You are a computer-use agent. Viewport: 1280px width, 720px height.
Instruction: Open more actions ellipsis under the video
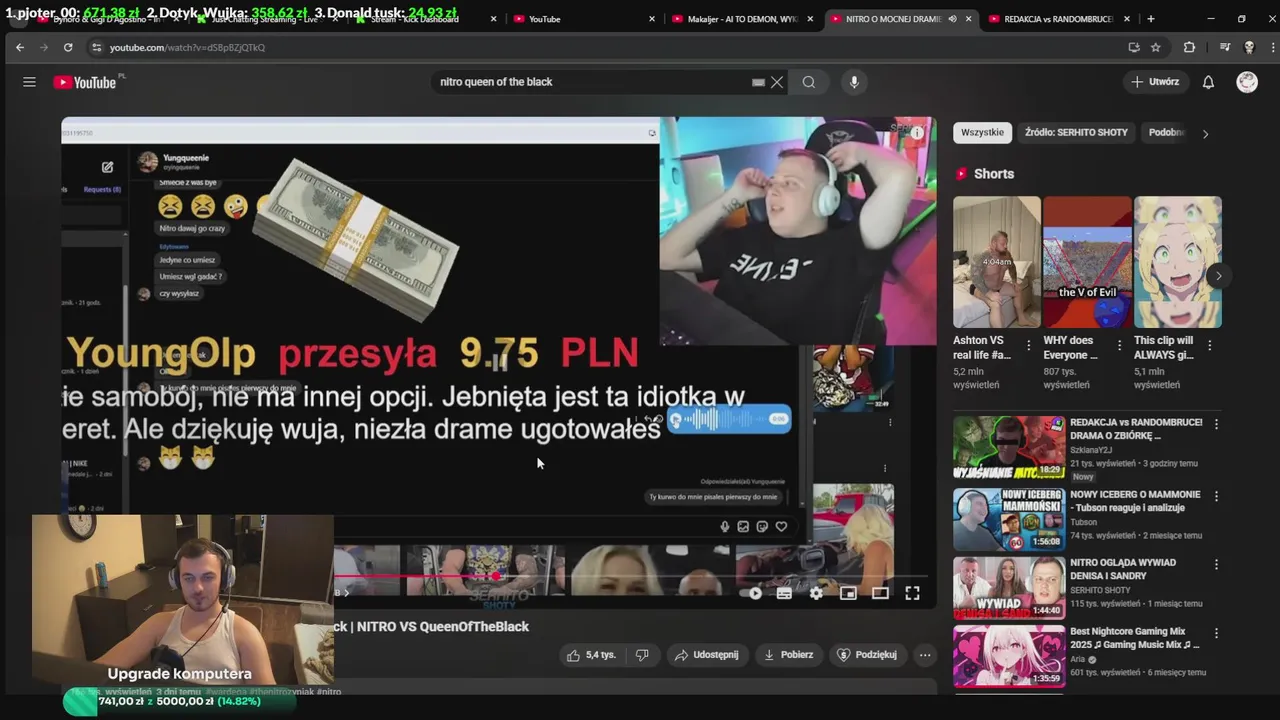click(x=925, y=655)
